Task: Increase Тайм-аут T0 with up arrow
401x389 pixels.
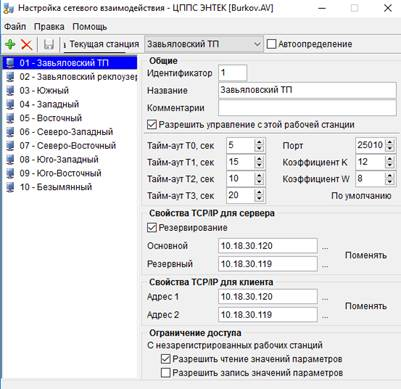Action: pos(259,142)
